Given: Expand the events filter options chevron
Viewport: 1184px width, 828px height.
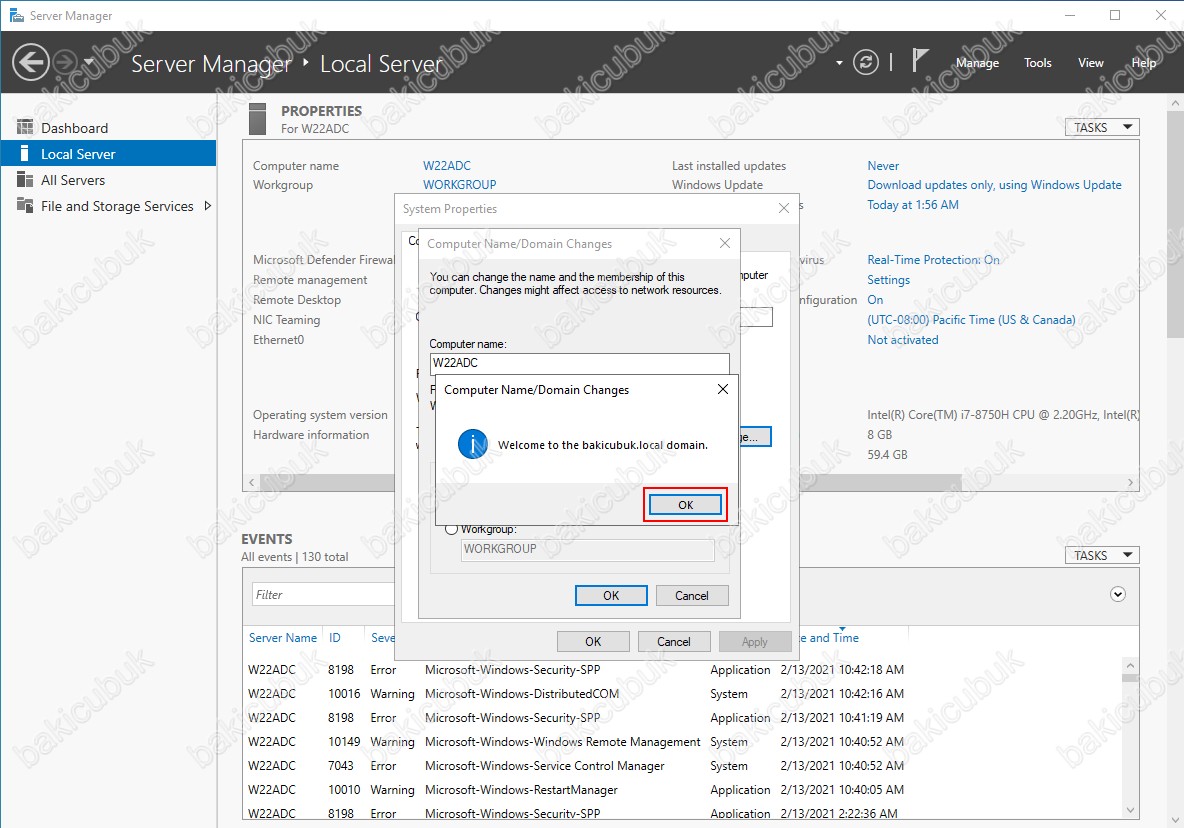Looking at the screenshot, I should tap(1118, 594).
